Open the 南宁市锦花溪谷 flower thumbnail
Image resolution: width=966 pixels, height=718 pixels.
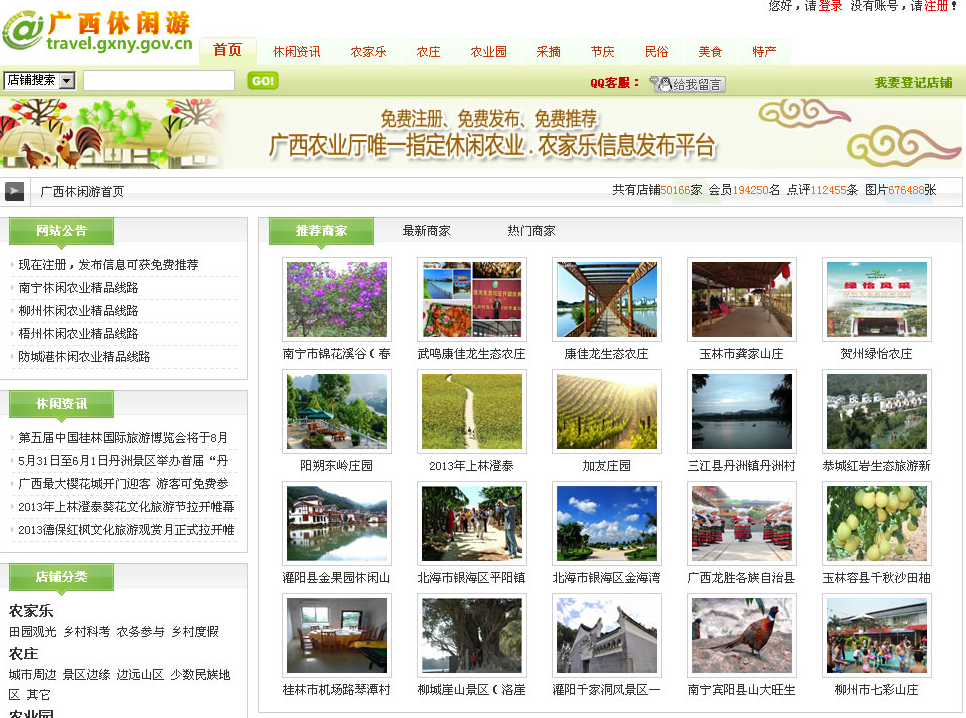[x=337, y=300]
